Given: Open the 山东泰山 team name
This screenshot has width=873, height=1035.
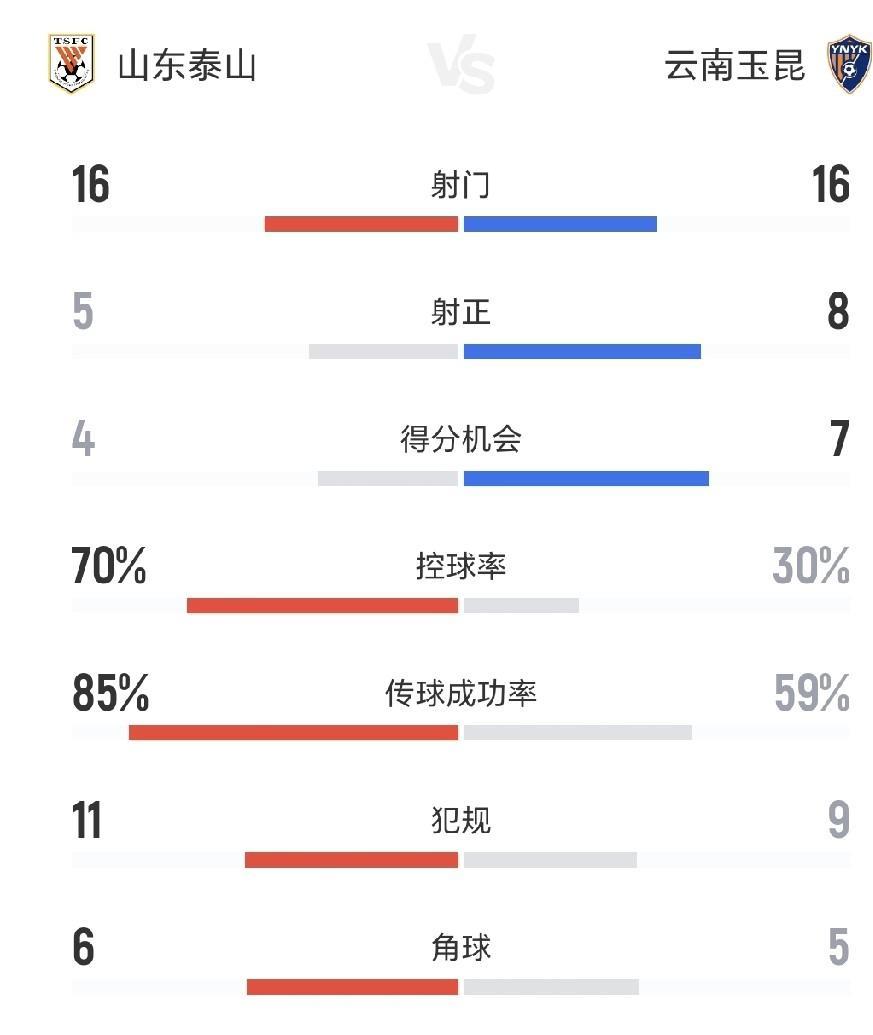Looking at the screenshot, I should pyautogui.click(x=187, y=66).
